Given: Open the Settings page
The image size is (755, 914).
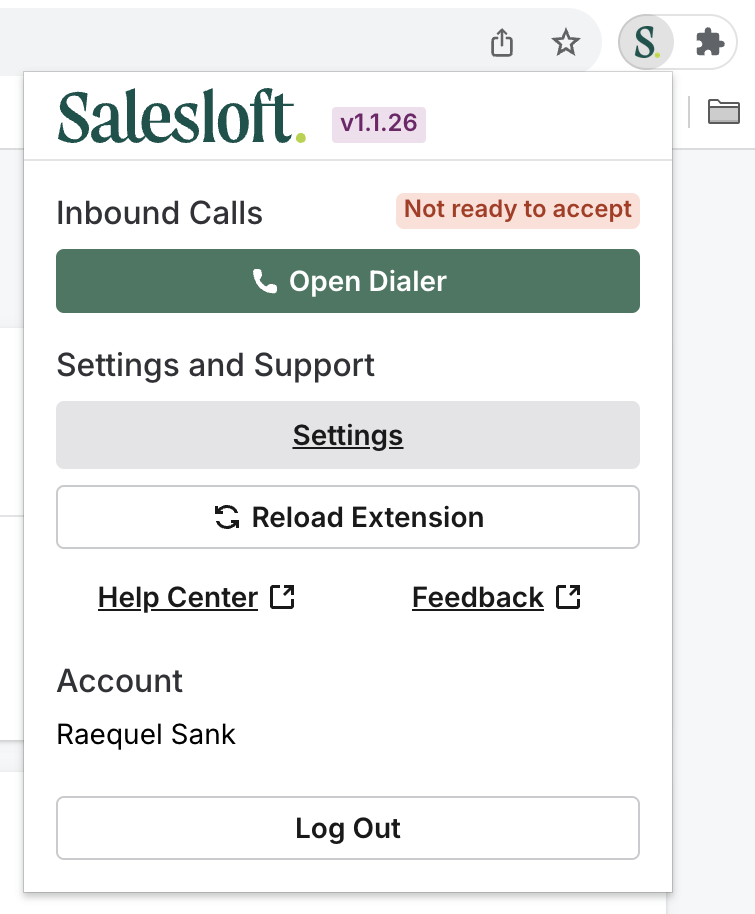Looking at the screenshot, I should [347, 435].
